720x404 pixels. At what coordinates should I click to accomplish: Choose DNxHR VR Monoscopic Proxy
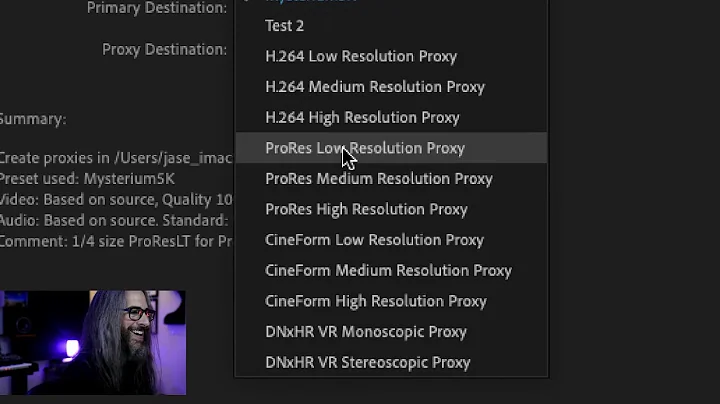[x=391, y=332]
